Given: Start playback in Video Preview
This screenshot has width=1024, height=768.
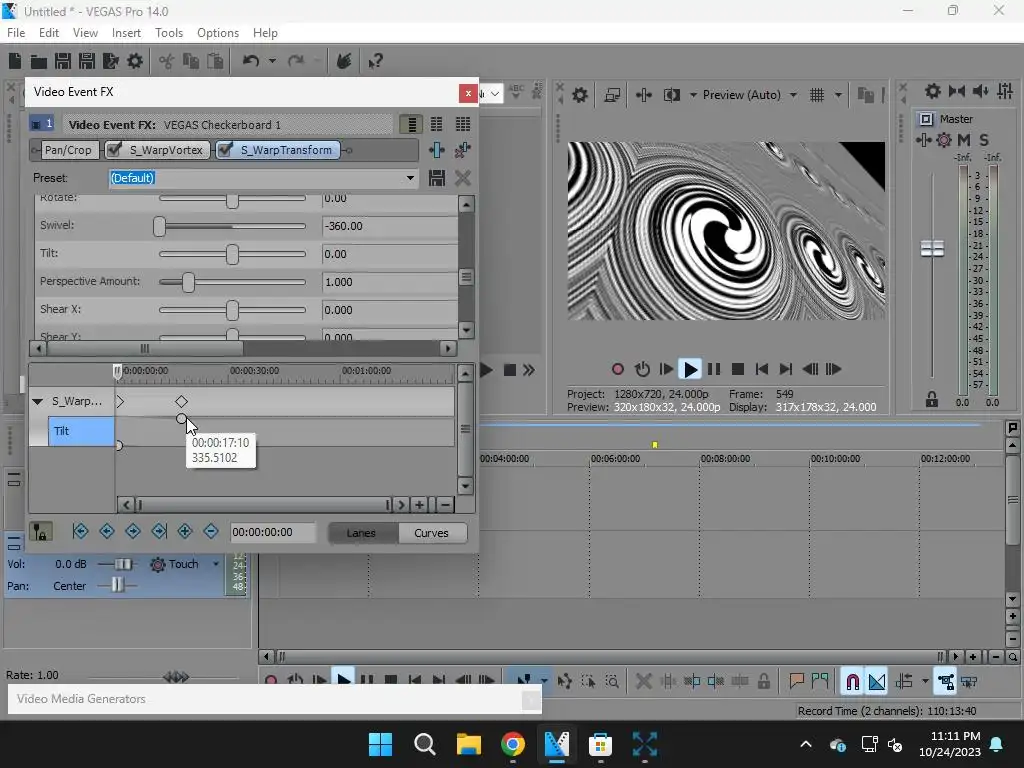Looking at the screenshot, I should click(x=690, y=370).
